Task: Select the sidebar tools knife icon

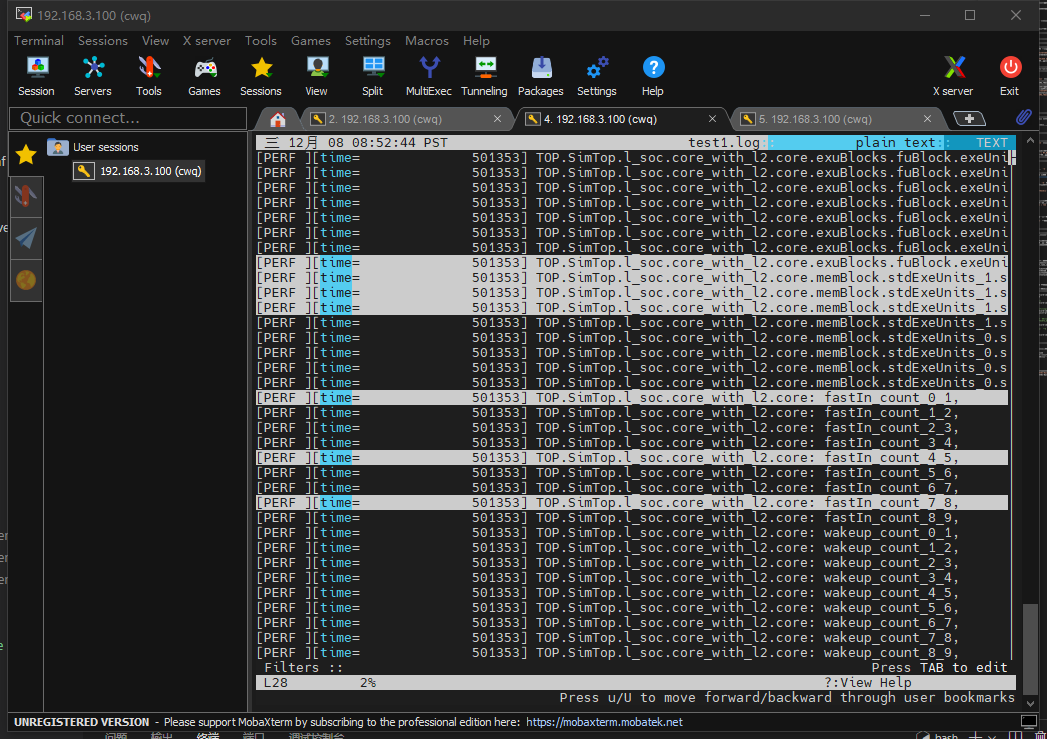Action: [26, 196]
